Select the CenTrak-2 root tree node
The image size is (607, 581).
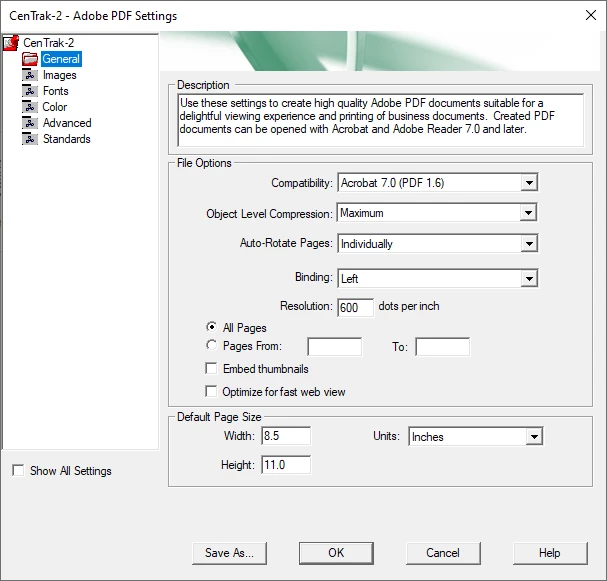point(48,43)
